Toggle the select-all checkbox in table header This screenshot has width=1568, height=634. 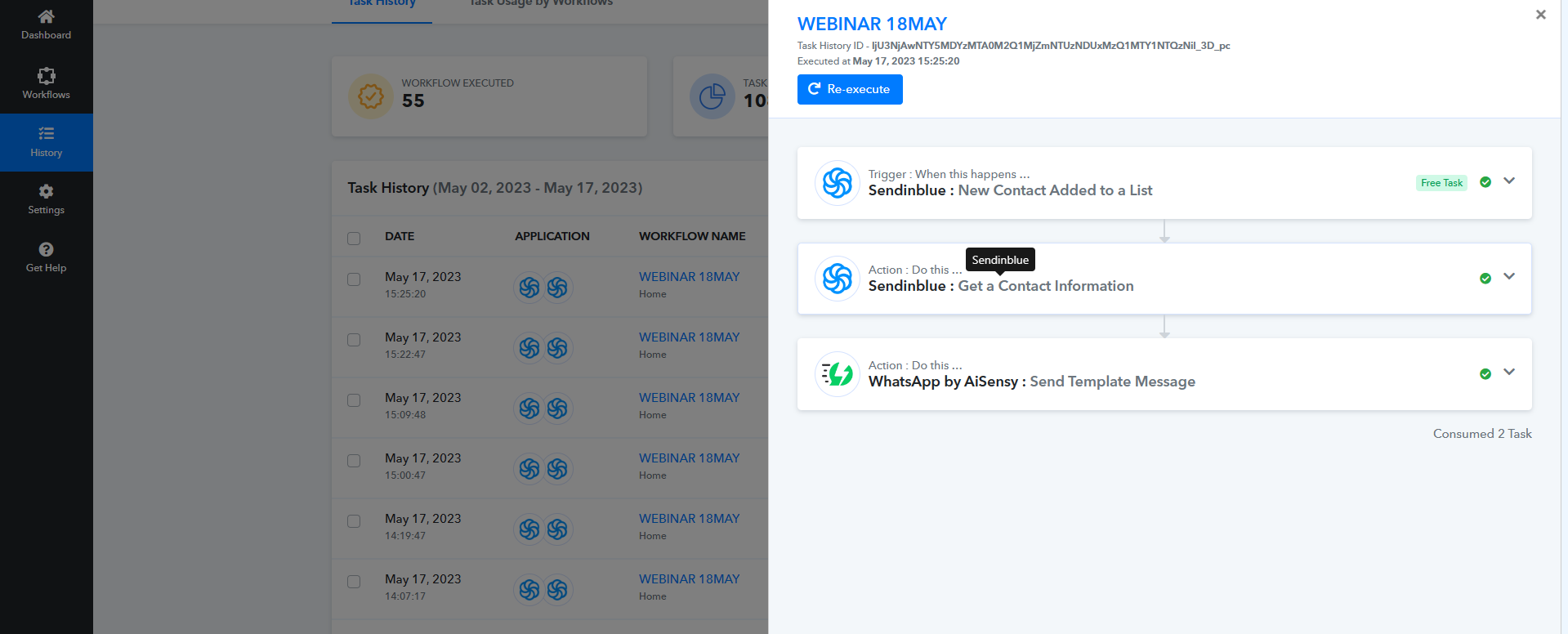pos(354,239)
